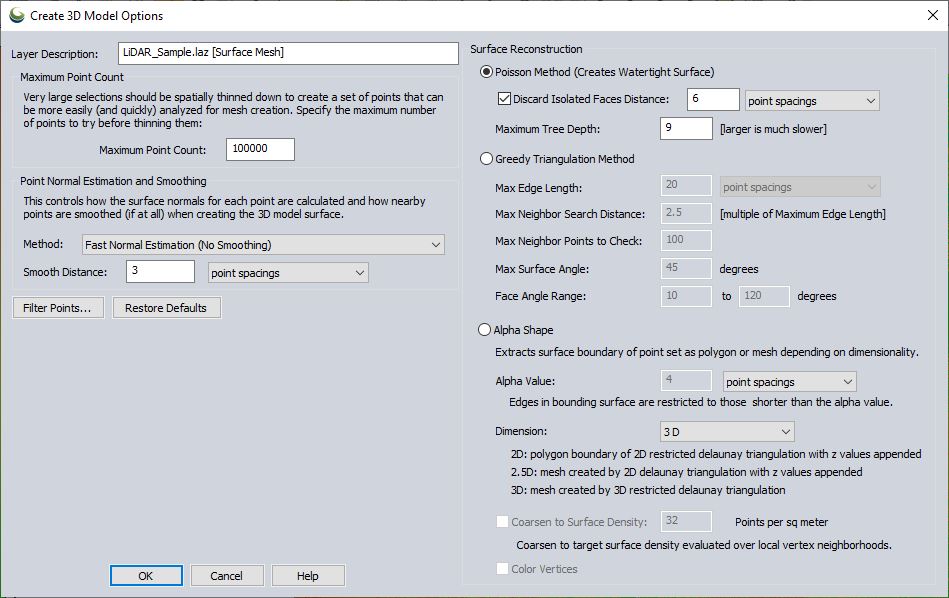Open the normal estimation Method dropdown
Screen dimensions: 949x598
click(x=262, y=245)
